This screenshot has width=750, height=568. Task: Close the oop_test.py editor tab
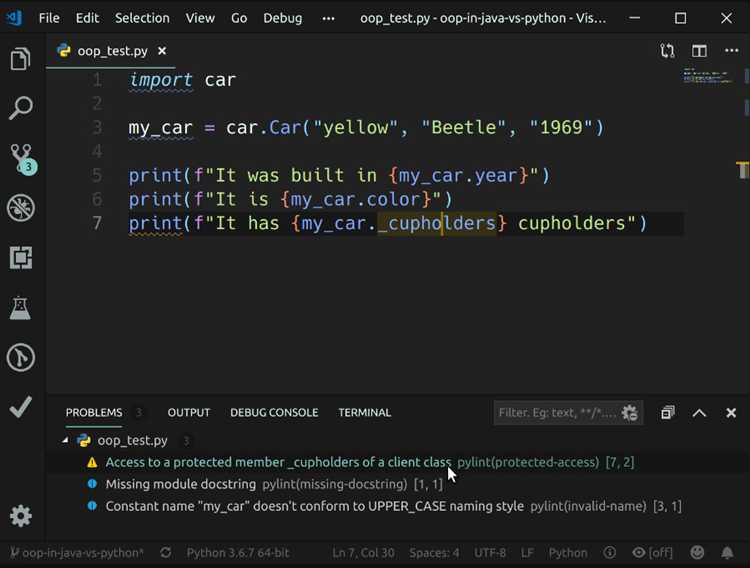[x=162, y=51]
